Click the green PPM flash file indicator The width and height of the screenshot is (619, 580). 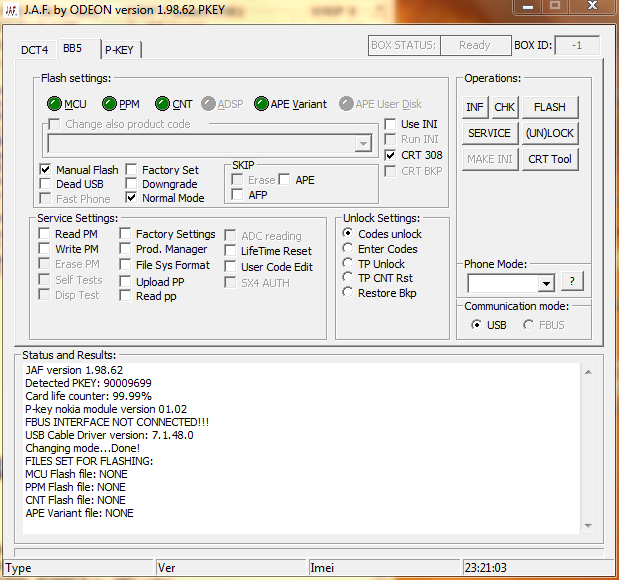pyautogui.click(x=108, y=104)
